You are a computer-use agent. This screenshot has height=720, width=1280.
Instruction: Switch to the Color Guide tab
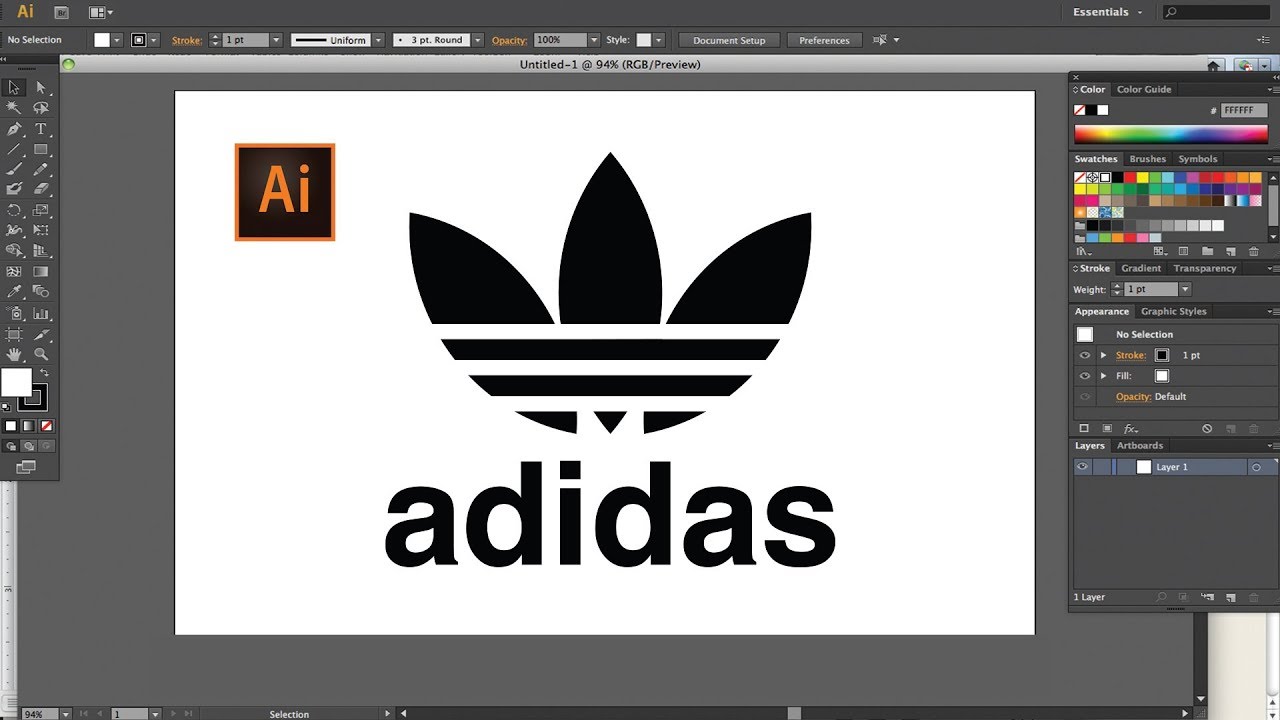[x=1144, y=89]
